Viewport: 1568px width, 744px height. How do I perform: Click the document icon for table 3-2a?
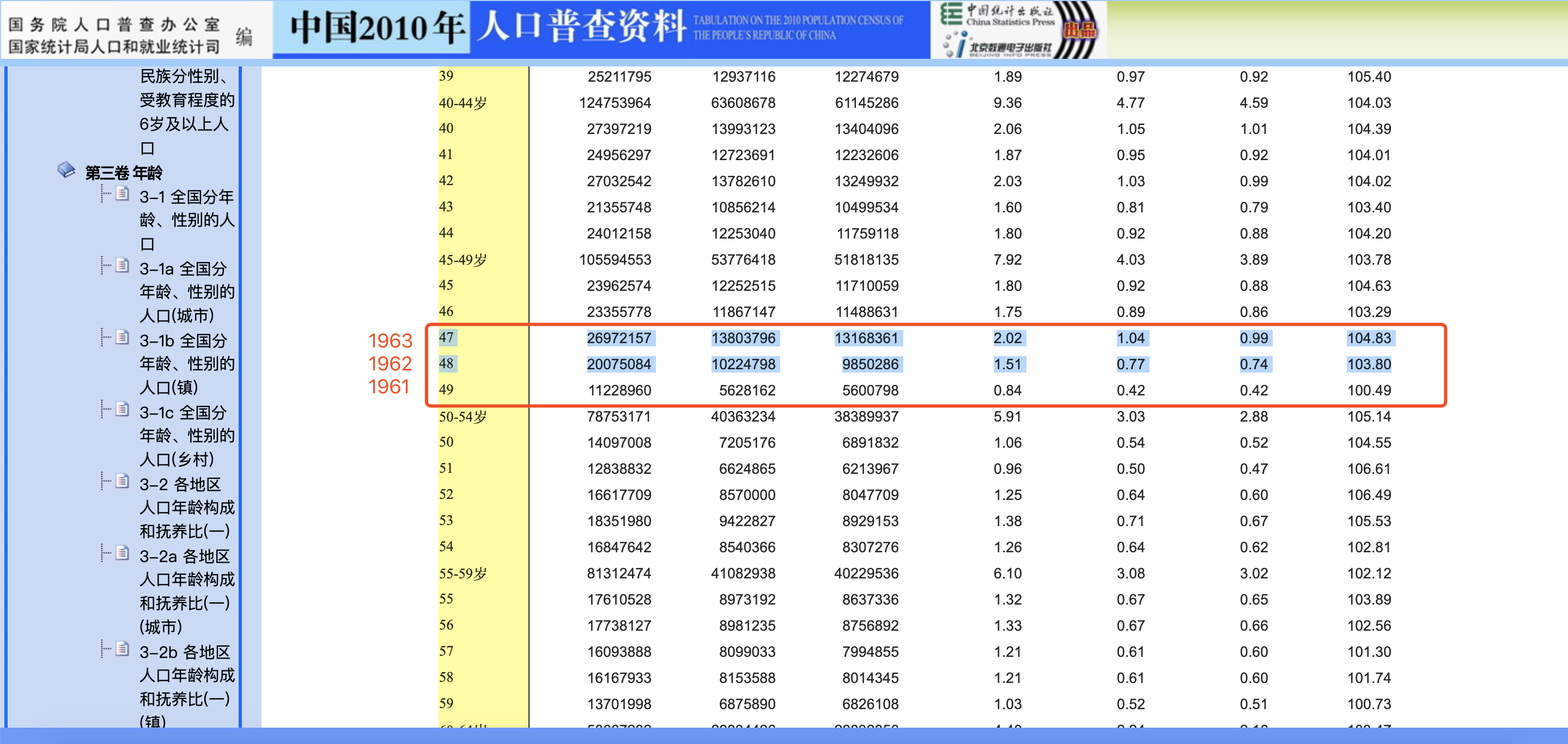coord(123,553)
